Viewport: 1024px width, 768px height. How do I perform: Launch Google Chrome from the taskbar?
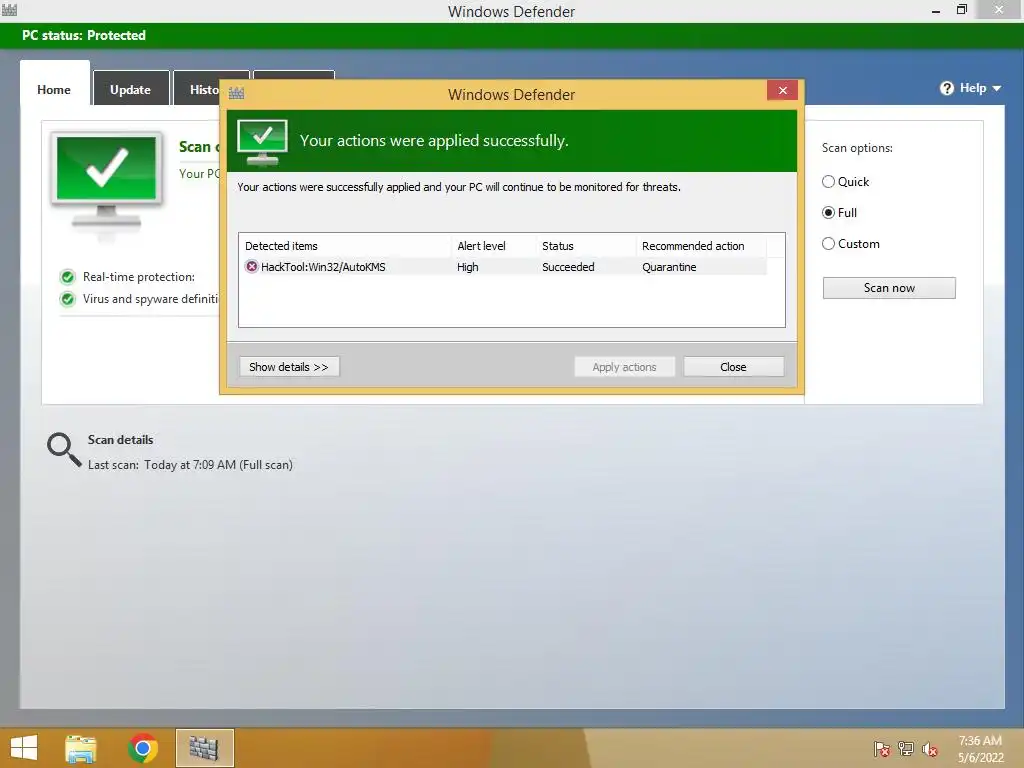pyautogui.click(x=143, y=748)
